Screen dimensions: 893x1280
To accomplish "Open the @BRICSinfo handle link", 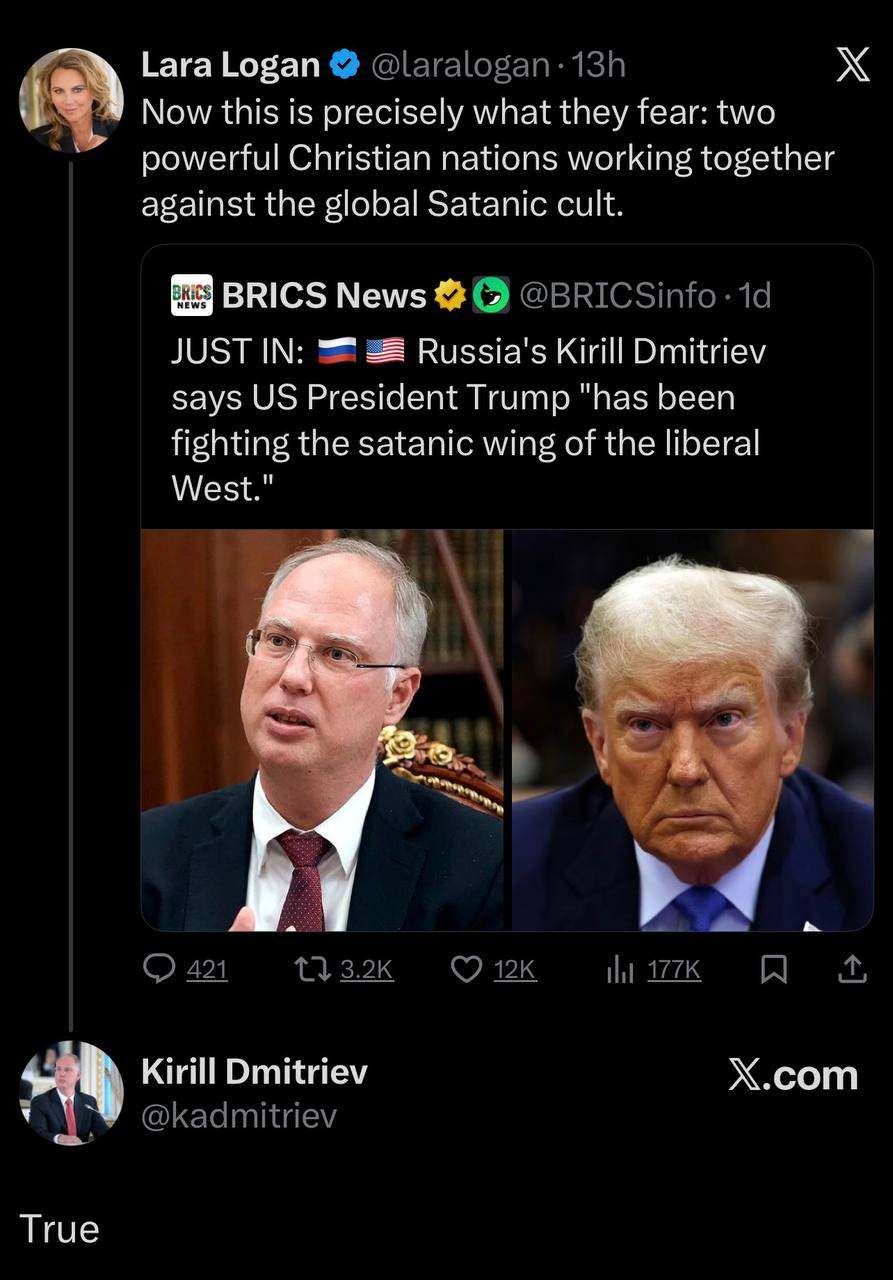I will 618,296.
